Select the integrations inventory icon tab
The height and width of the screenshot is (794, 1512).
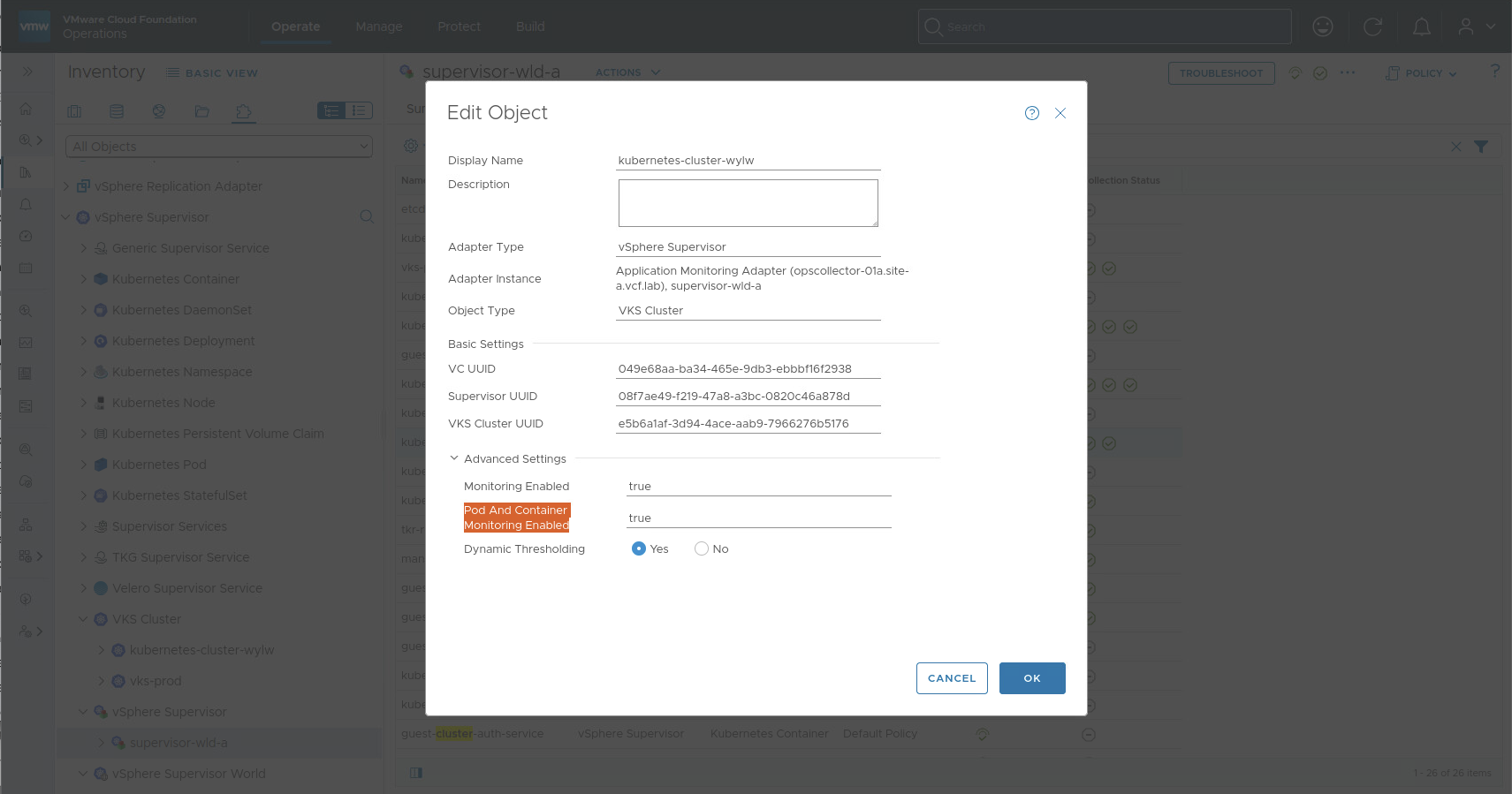pos(244,111)
